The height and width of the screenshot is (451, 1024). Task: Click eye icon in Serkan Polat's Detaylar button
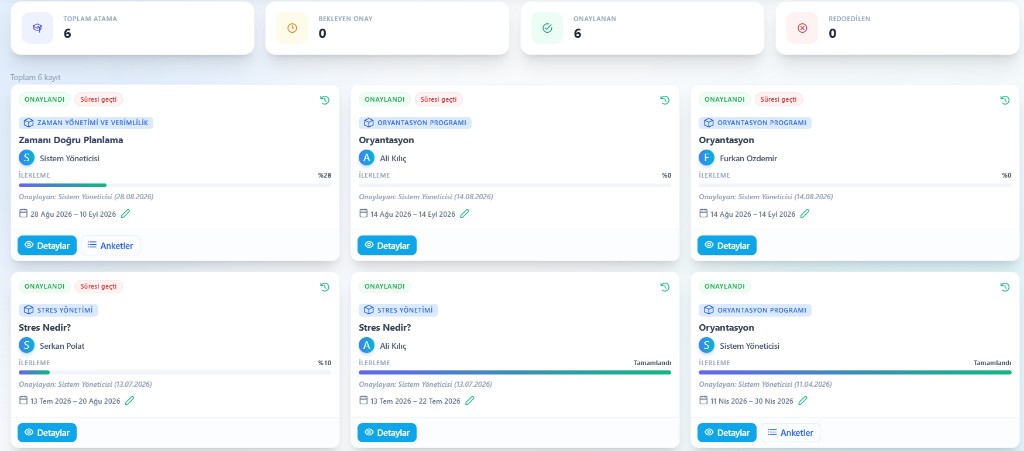tap(29, 432)
